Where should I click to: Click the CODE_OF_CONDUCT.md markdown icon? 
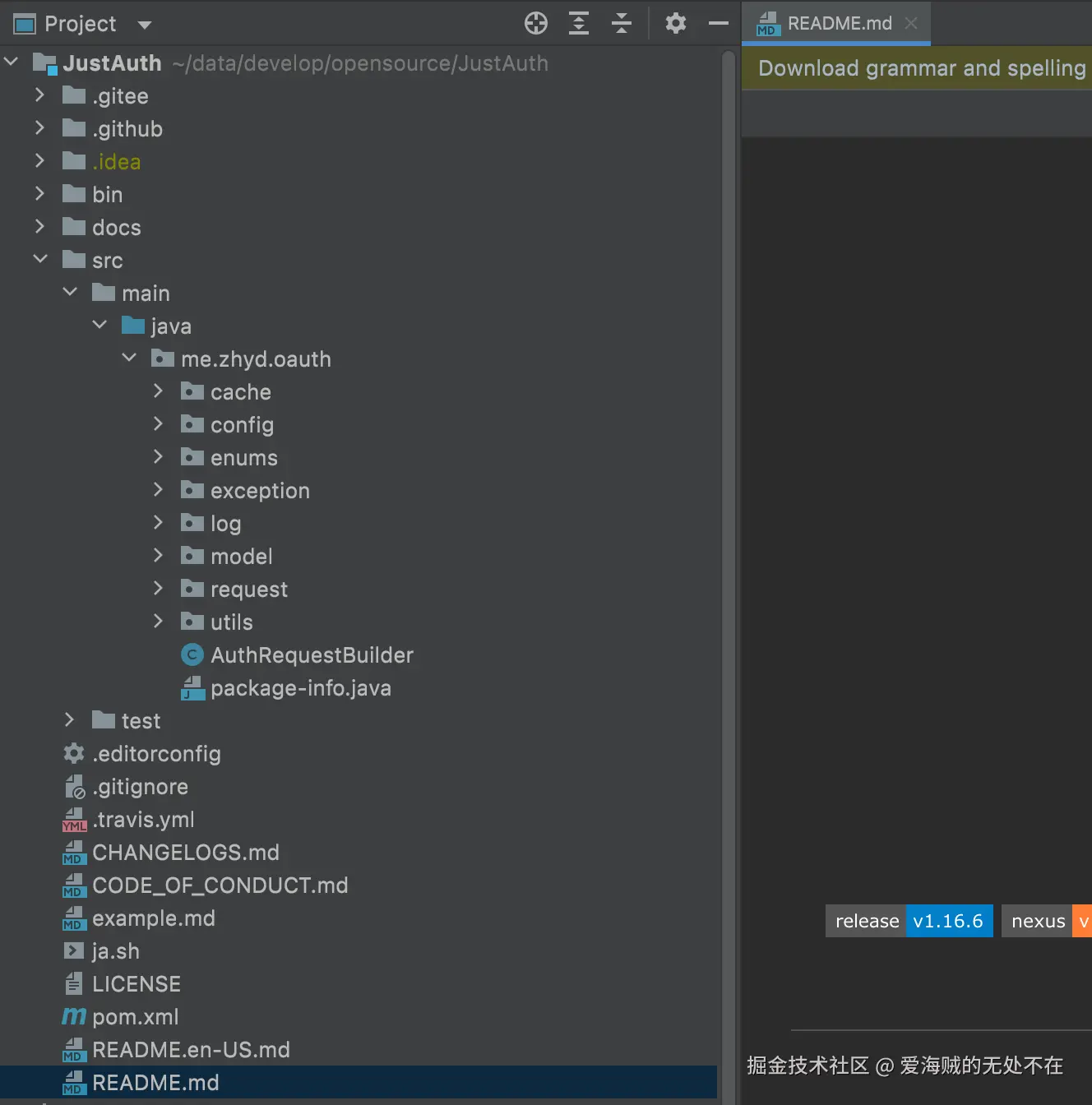(x=74, y=885)
